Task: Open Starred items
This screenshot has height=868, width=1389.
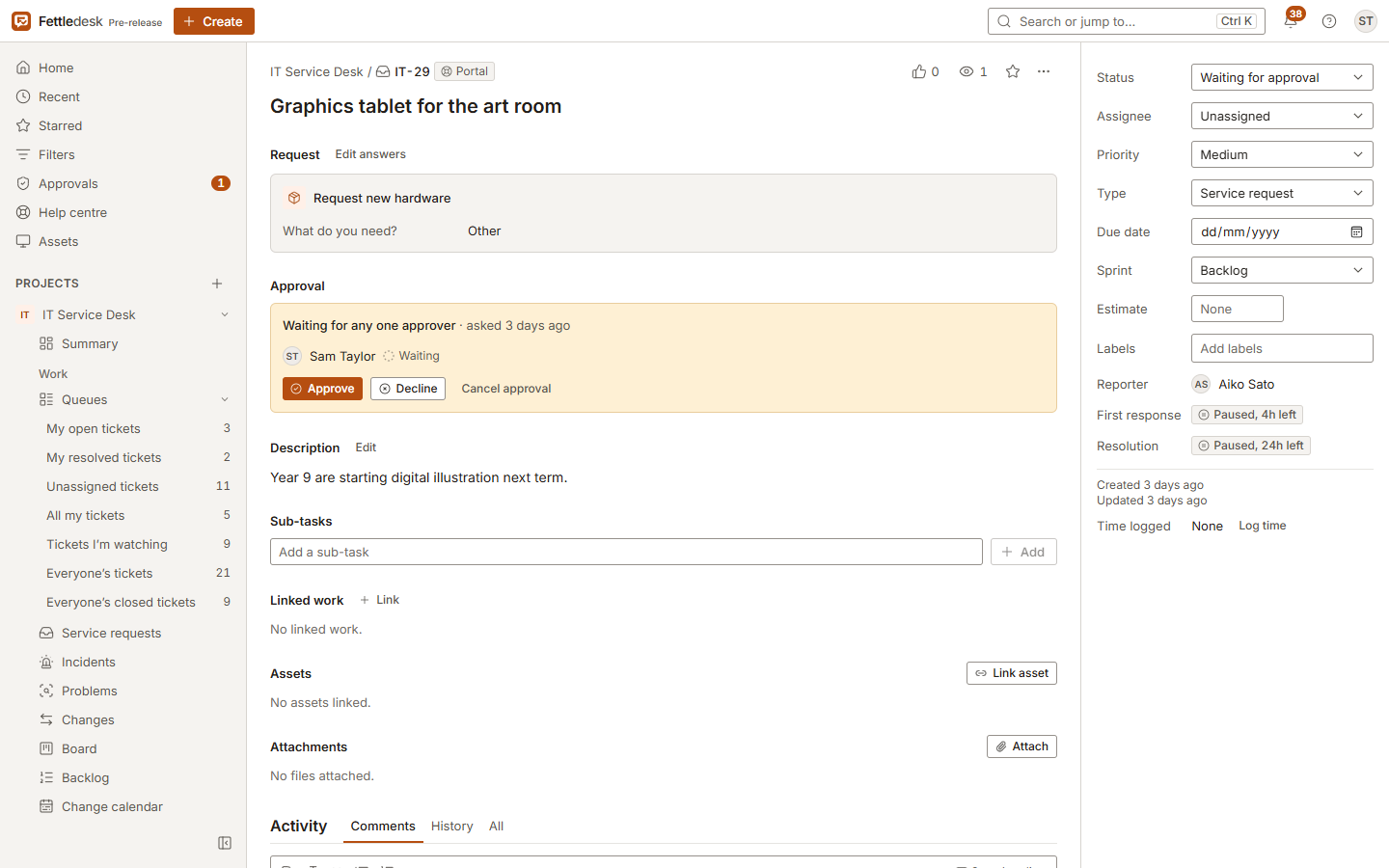Action: (123, 125)
